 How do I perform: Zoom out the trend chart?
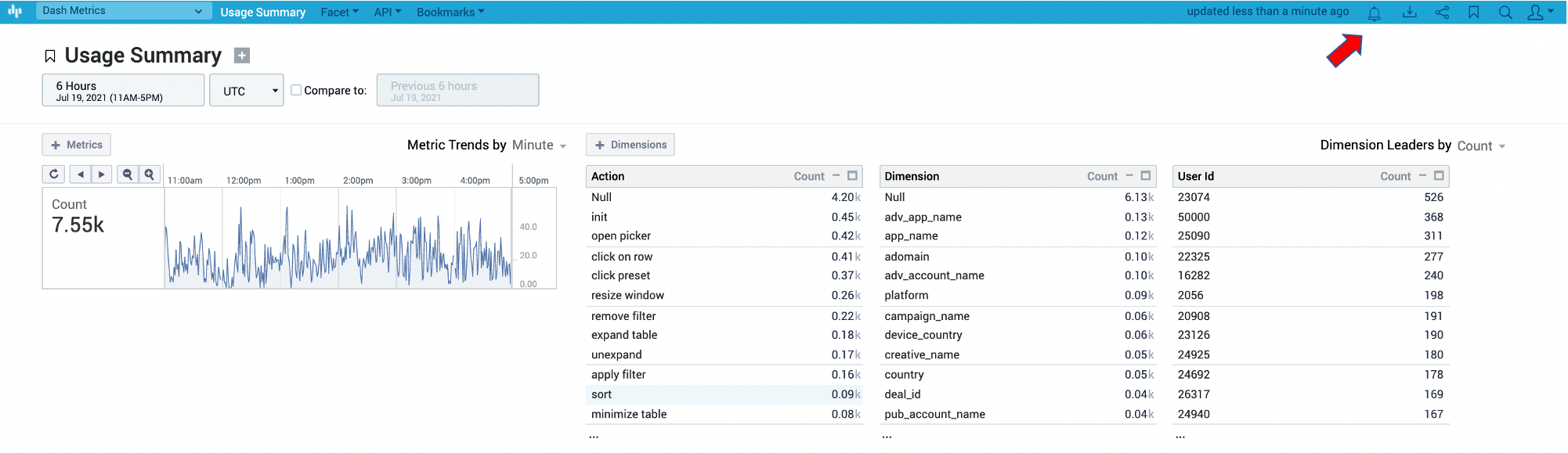128,174
